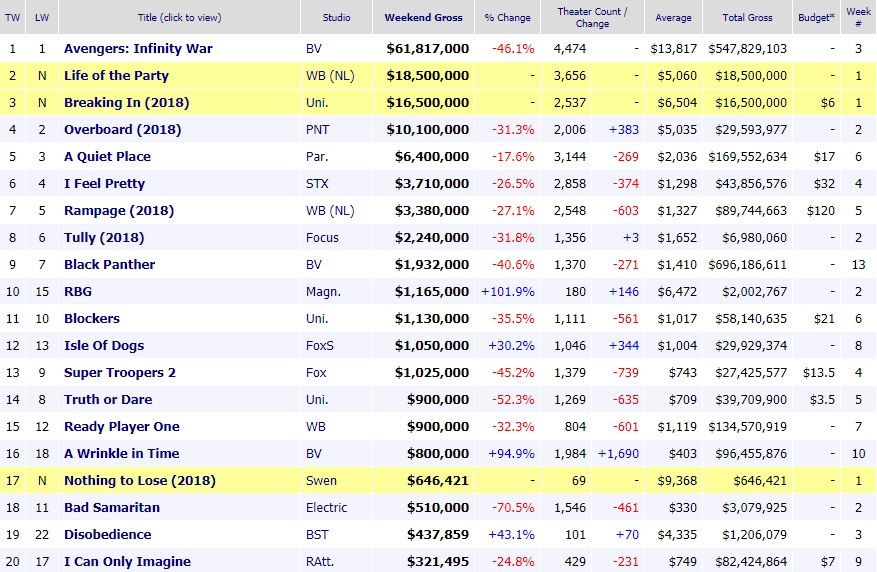
Task: Sort by Average column header
Action: [673, 17]
